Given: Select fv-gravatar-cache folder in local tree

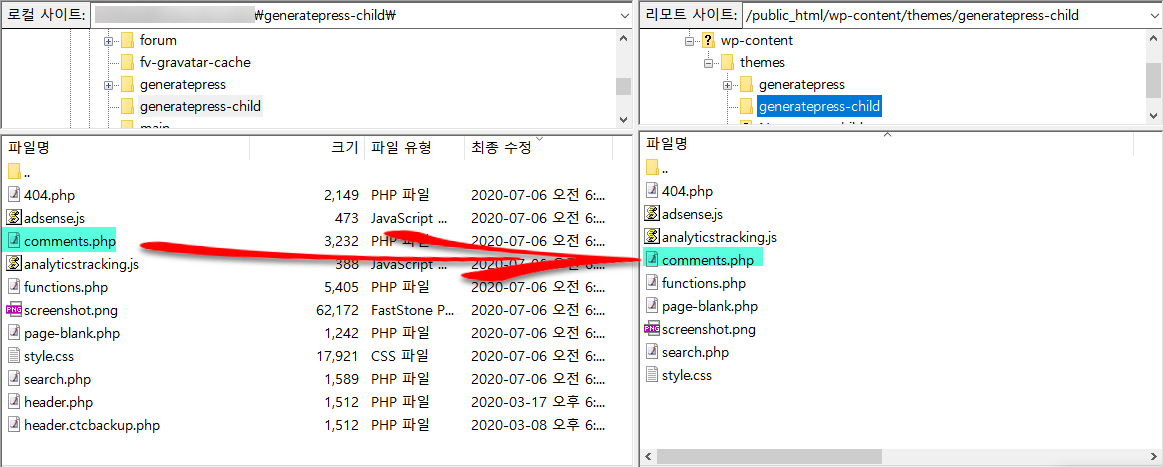Looking at the screenshot, I should [x=194, y=62].
